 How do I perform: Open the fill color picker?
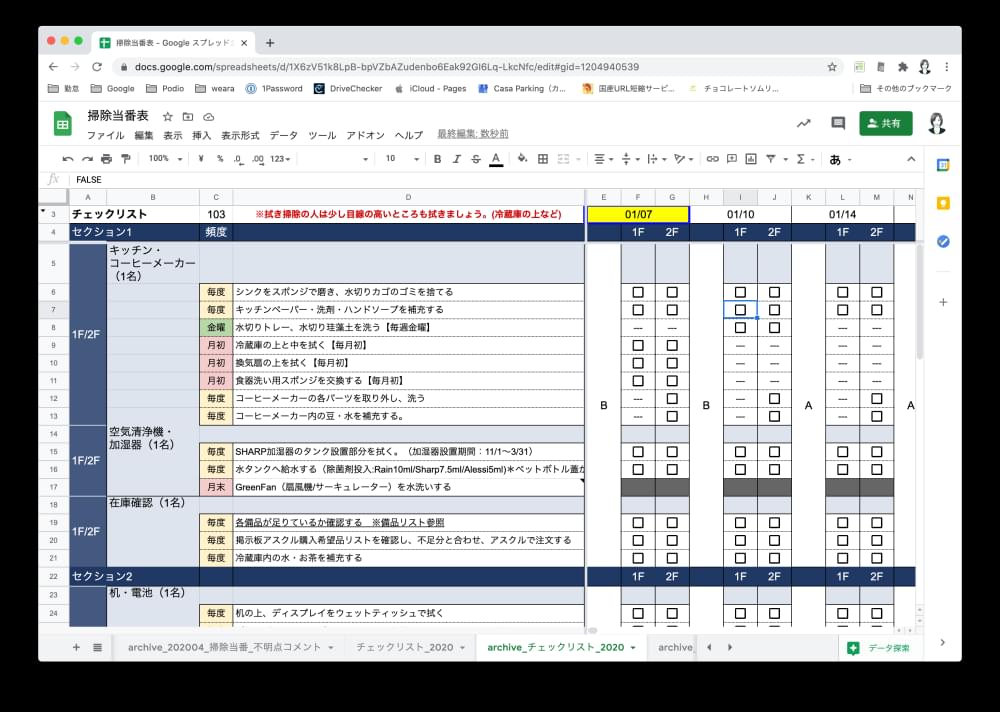click(521, 159)
